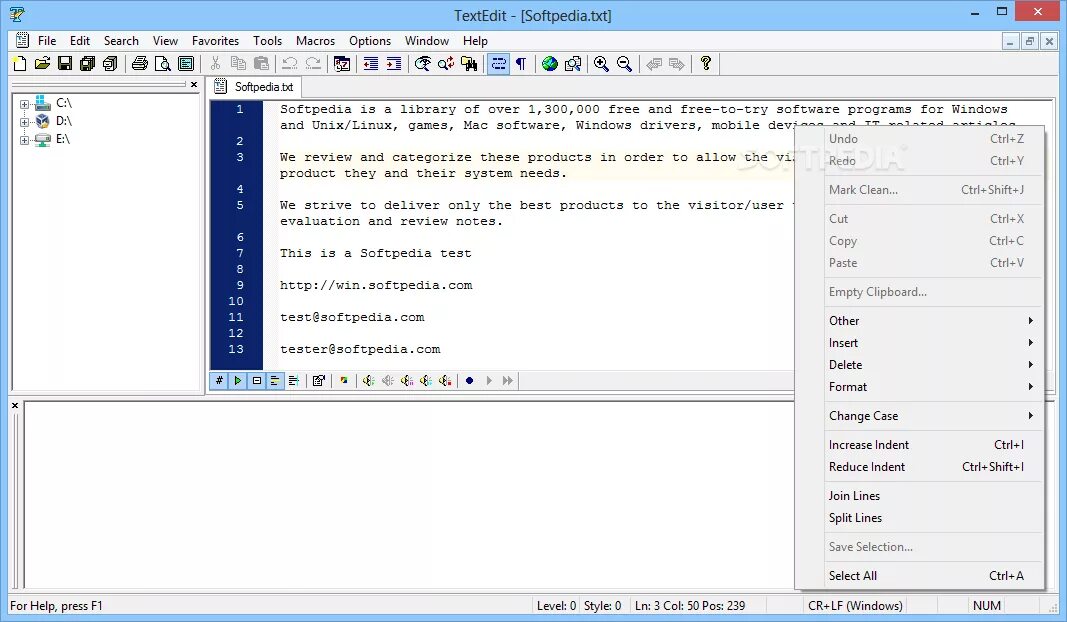This screenshot has height=622, width=1067.
Task: Toggle the paragraph marks pilcrow button
Action: coord(521,64)
